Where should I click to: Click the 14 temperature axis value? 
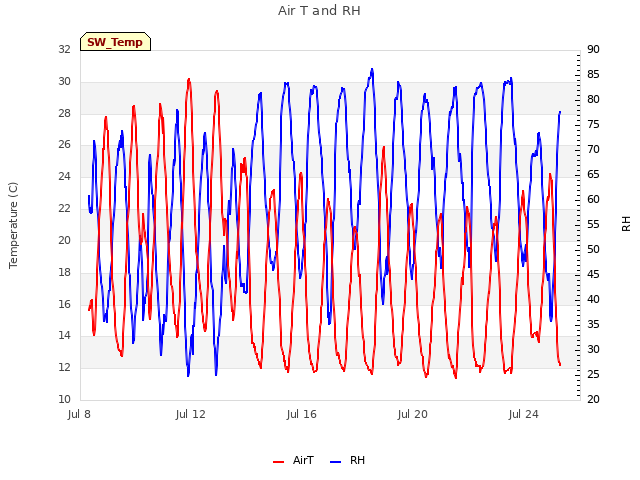64,336
